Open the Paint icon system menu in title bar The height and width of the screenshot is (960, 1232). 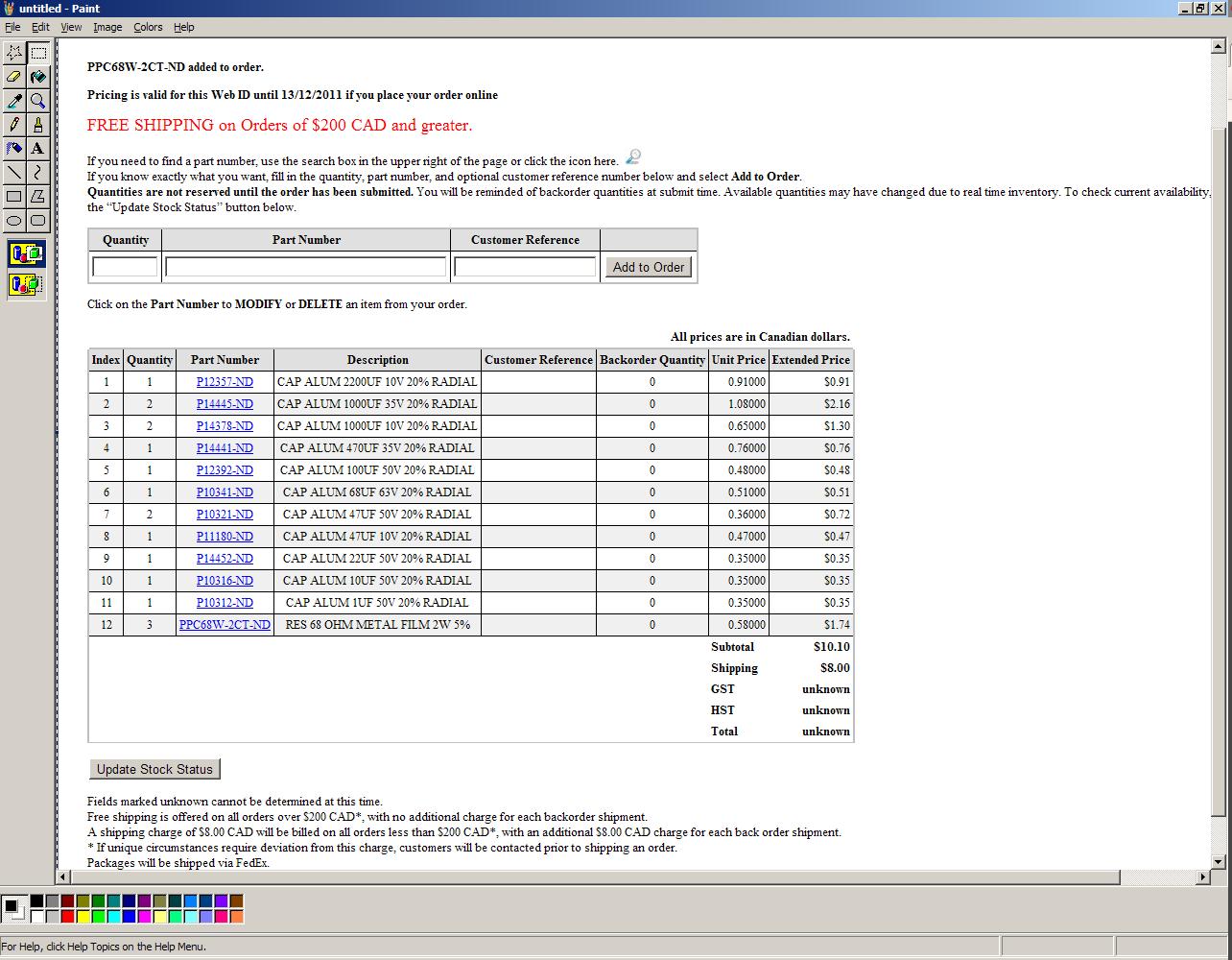click(9, 9)
